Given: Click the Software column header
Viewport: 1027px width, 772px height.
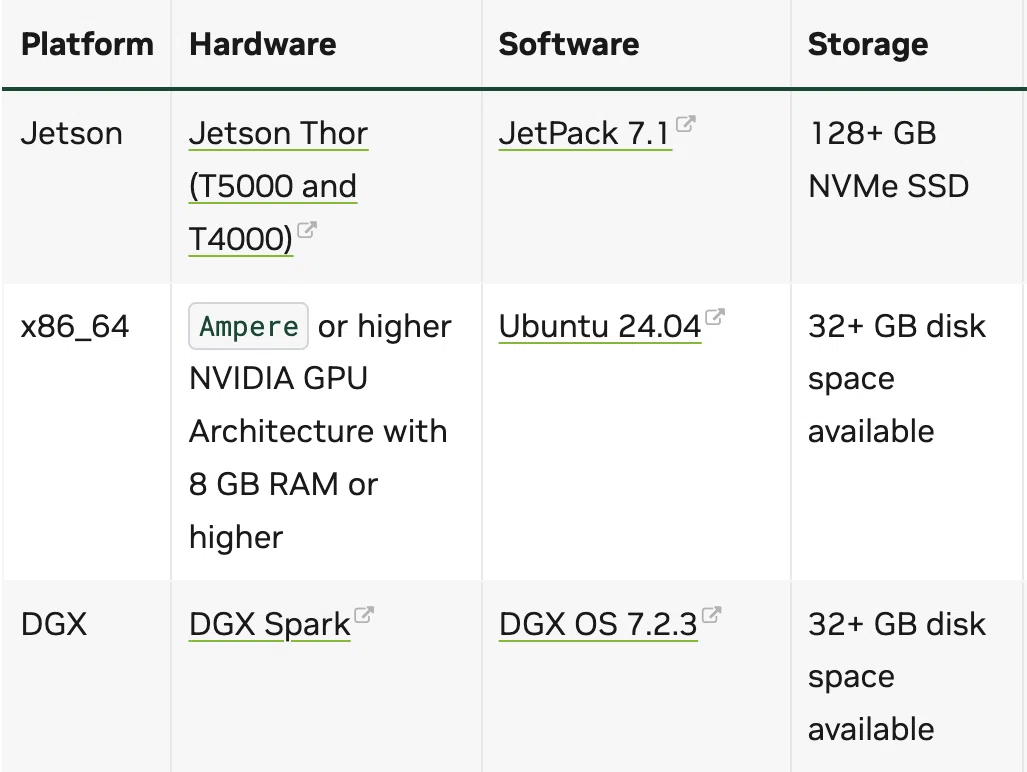Looking at the screenshot, I should click(569, 45).
